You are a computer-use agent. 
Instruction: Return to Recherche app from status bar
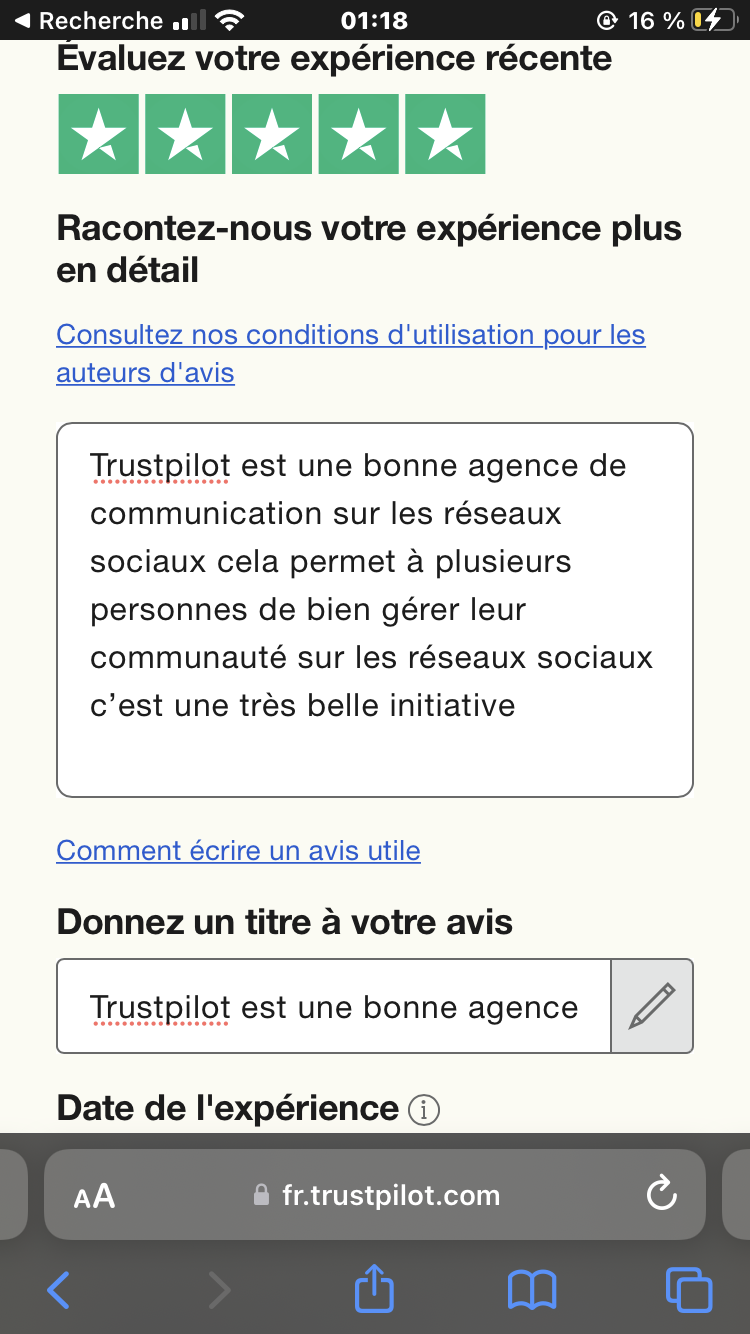88,20
